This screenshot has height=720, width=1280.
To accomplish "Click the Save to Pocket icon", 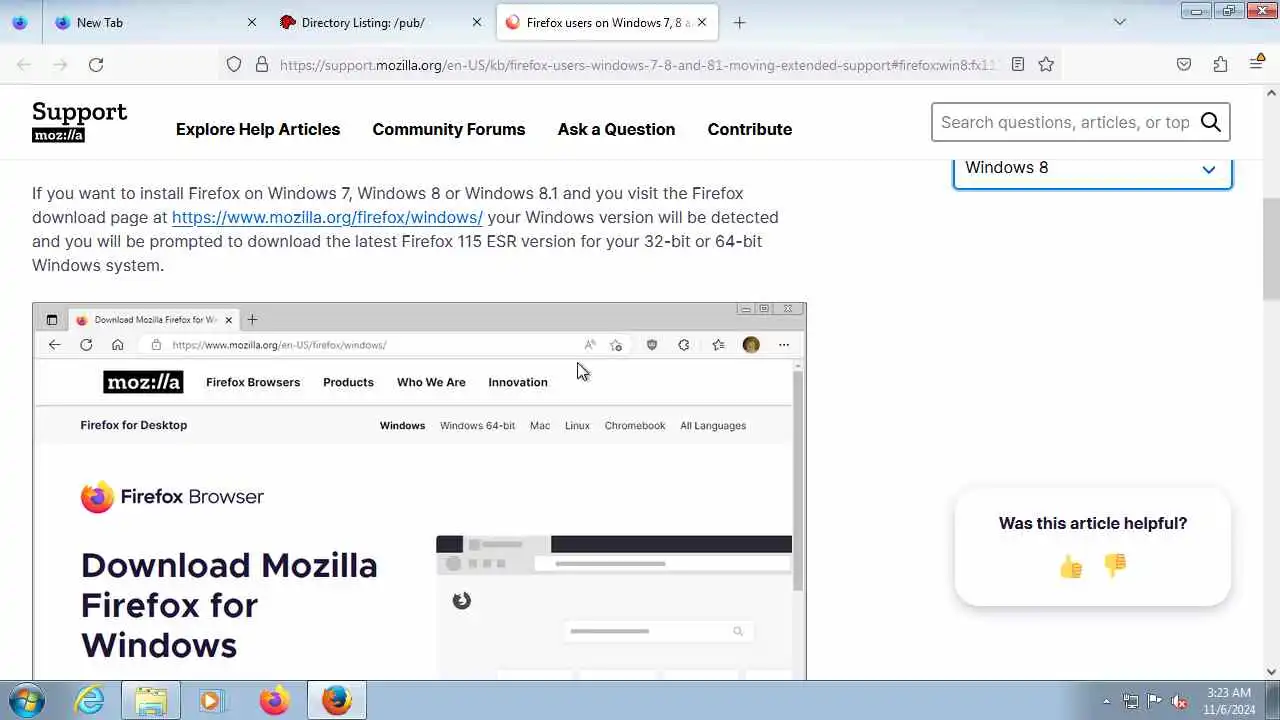I will coord(1184,64).
